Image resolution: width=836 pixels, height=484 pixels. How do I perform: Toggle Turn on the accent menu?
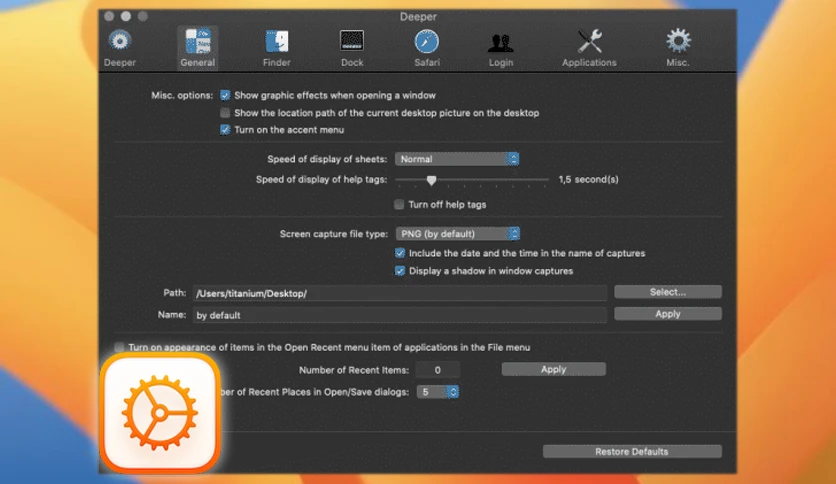click(225, 130)
